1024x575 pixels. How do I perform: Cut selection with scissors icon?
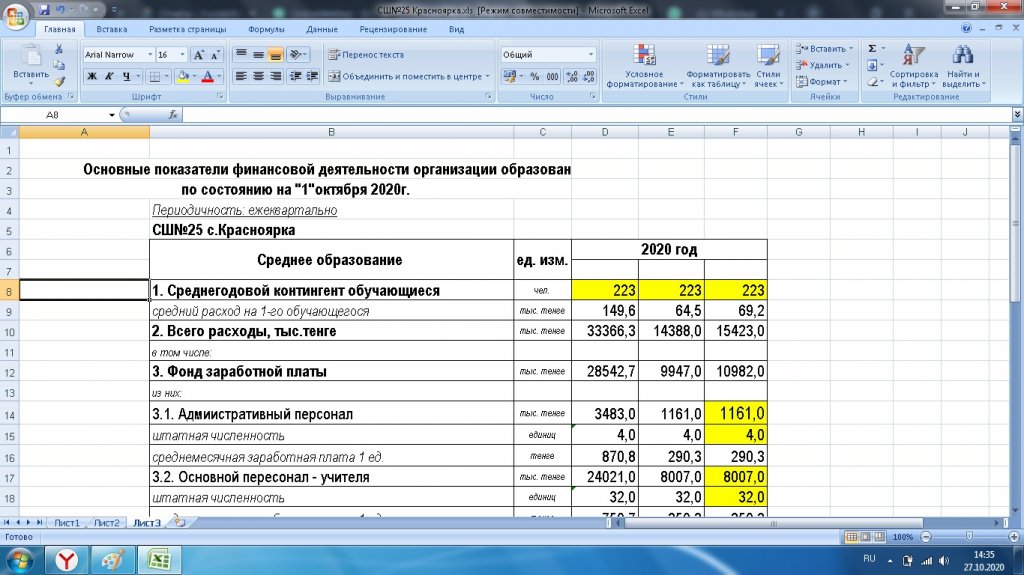tap(59, 49)
